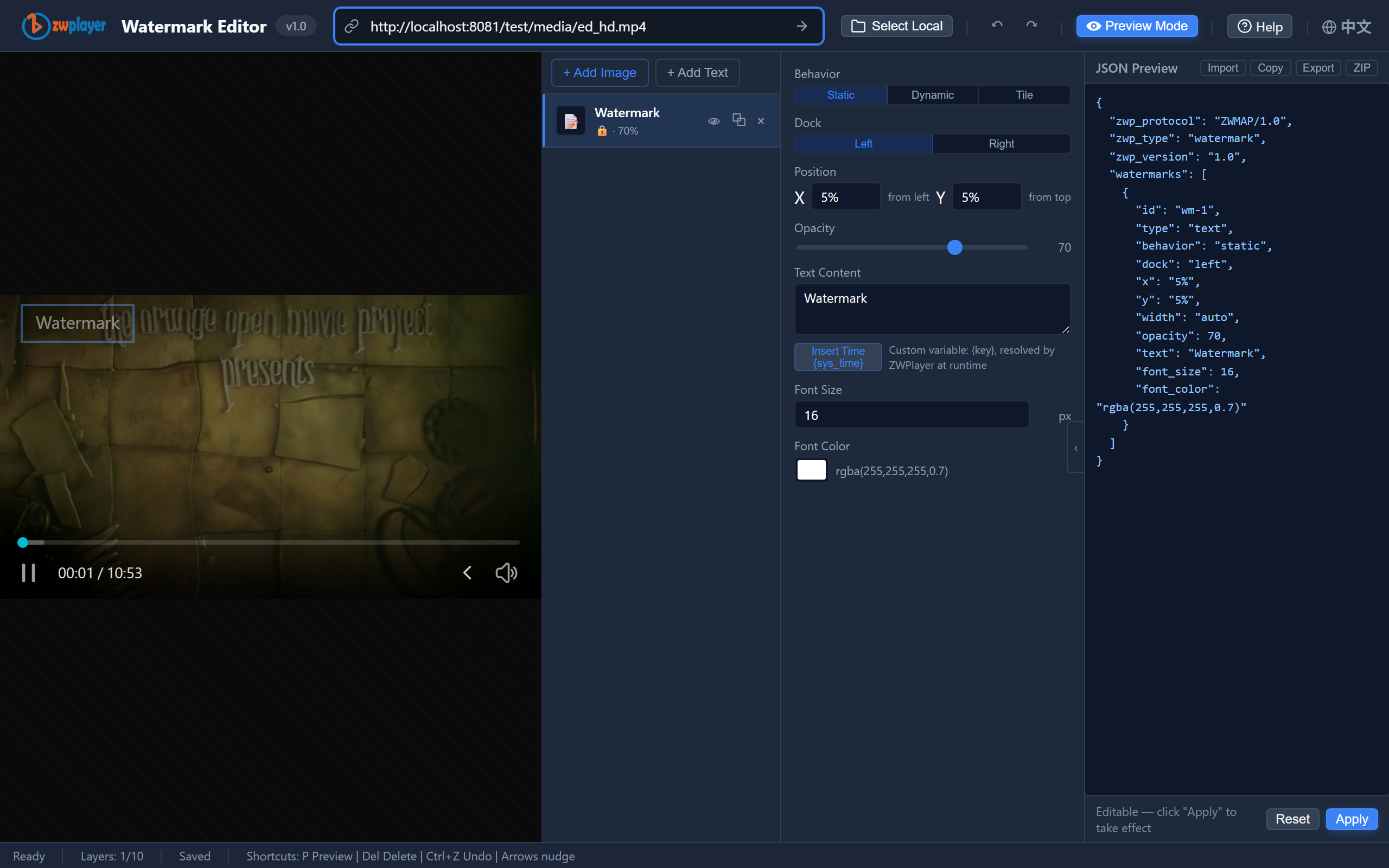The image size is (1389, 868).
Task: Click the Font Size input
Action: click(x=912, y=414)
